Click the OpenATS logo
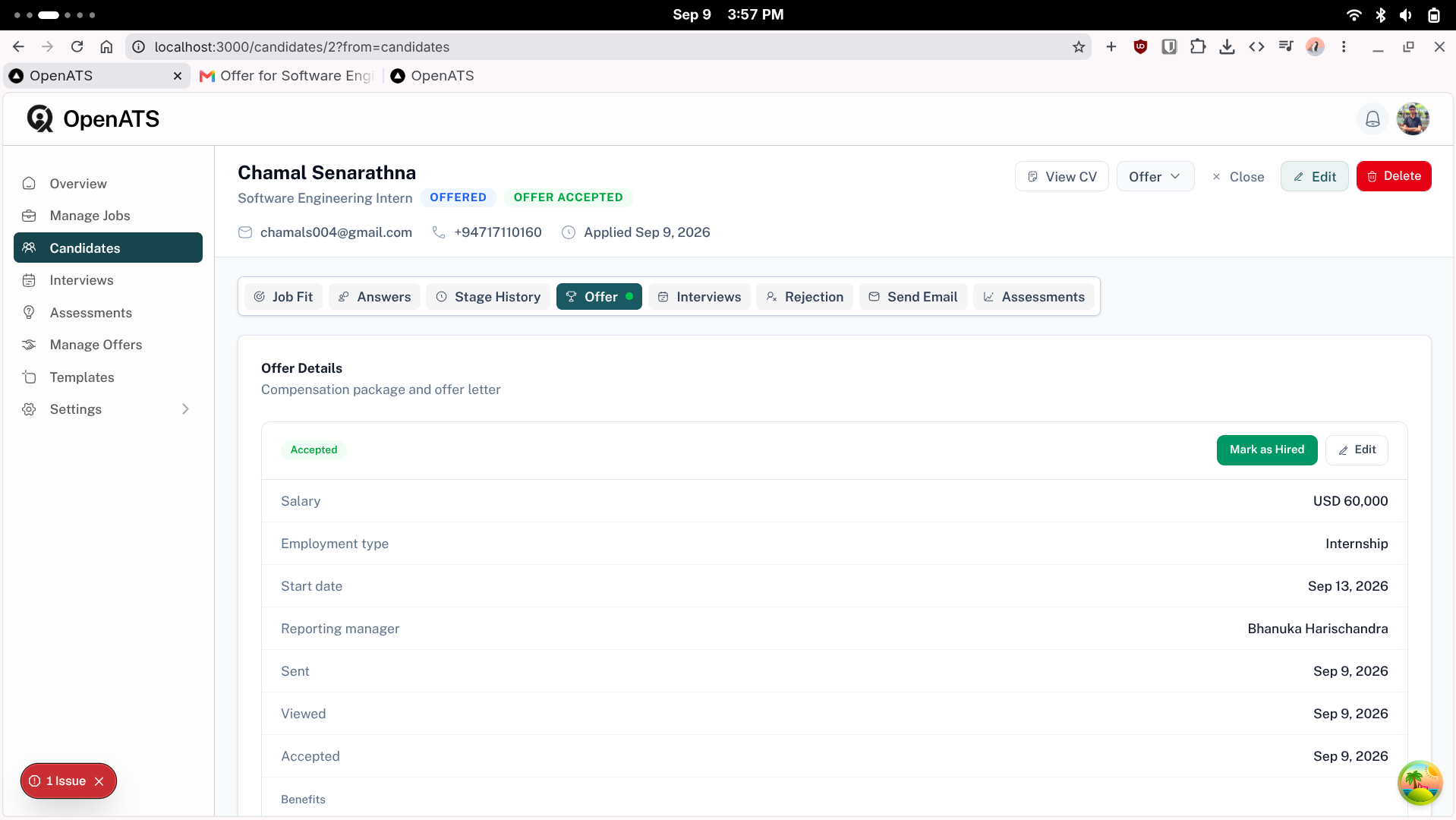1456x820 pixels. coord(93,119)
